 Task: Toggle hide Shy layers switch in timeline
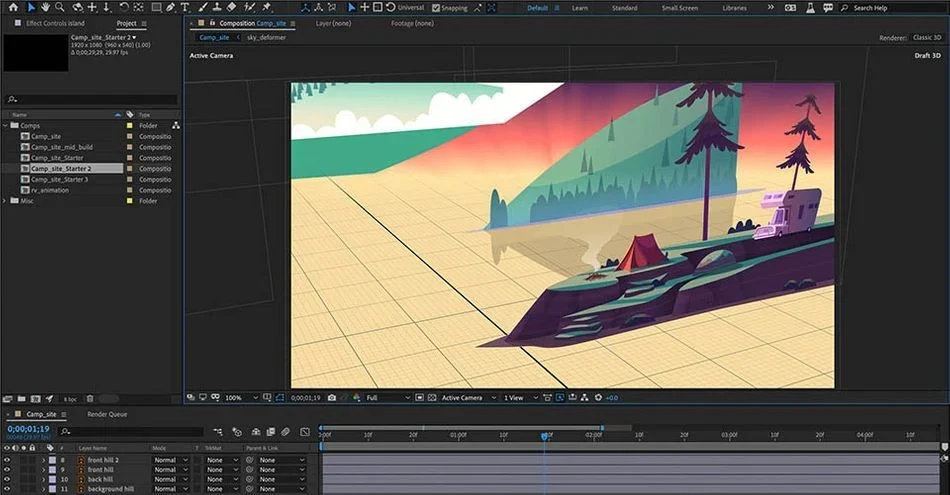click(256, 431)
